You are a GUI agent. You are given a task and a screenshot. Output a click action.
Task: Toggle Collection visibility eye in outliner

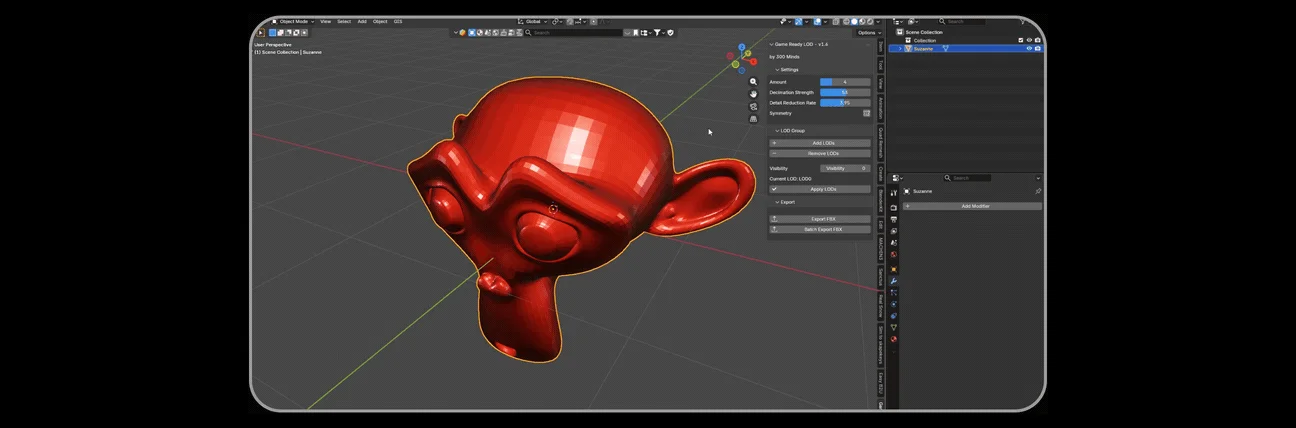[1029, 40]
